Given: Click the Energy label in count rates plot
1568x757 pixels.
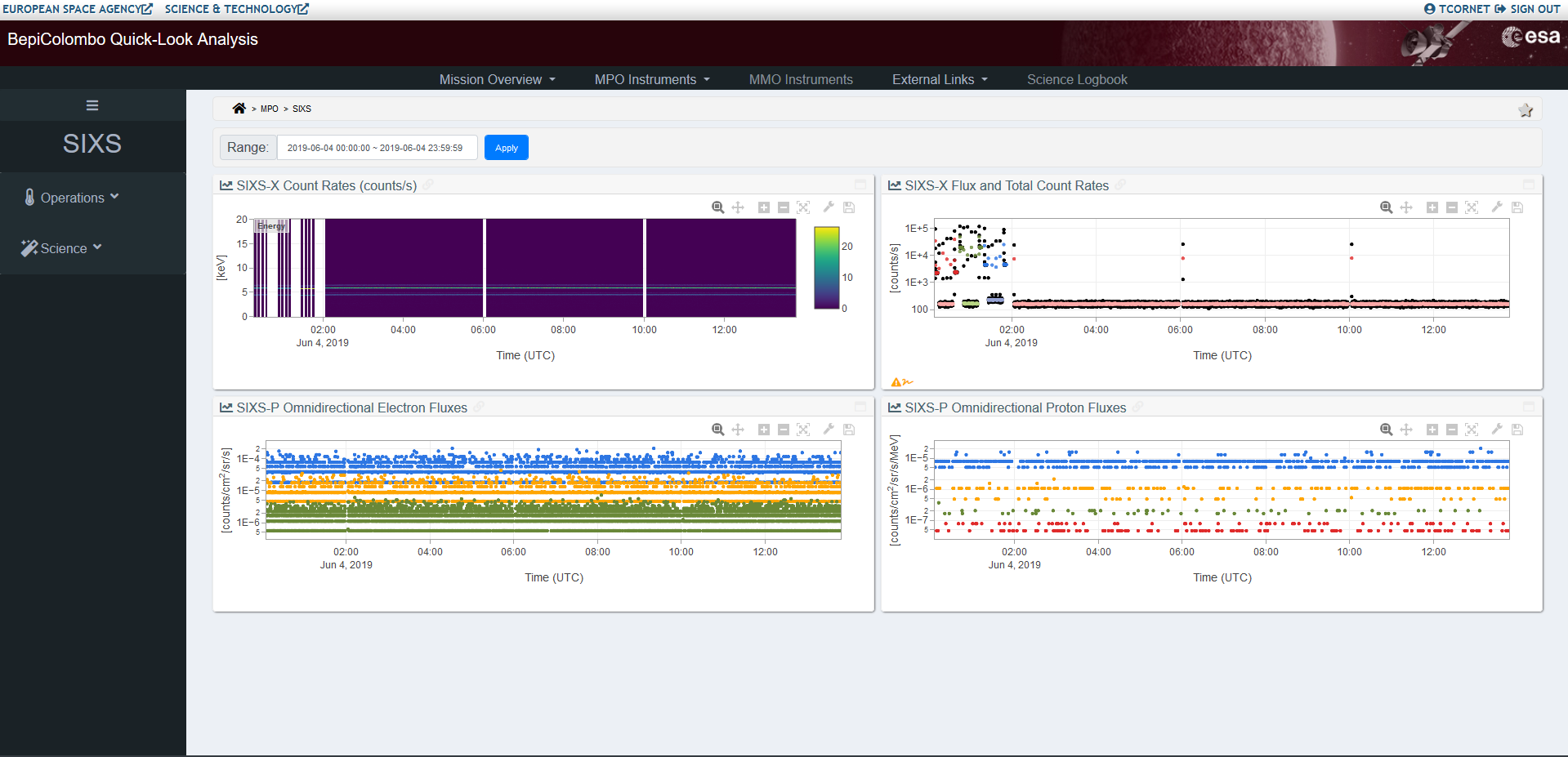Looking at the screenshot, I should (x=271, y=226).
